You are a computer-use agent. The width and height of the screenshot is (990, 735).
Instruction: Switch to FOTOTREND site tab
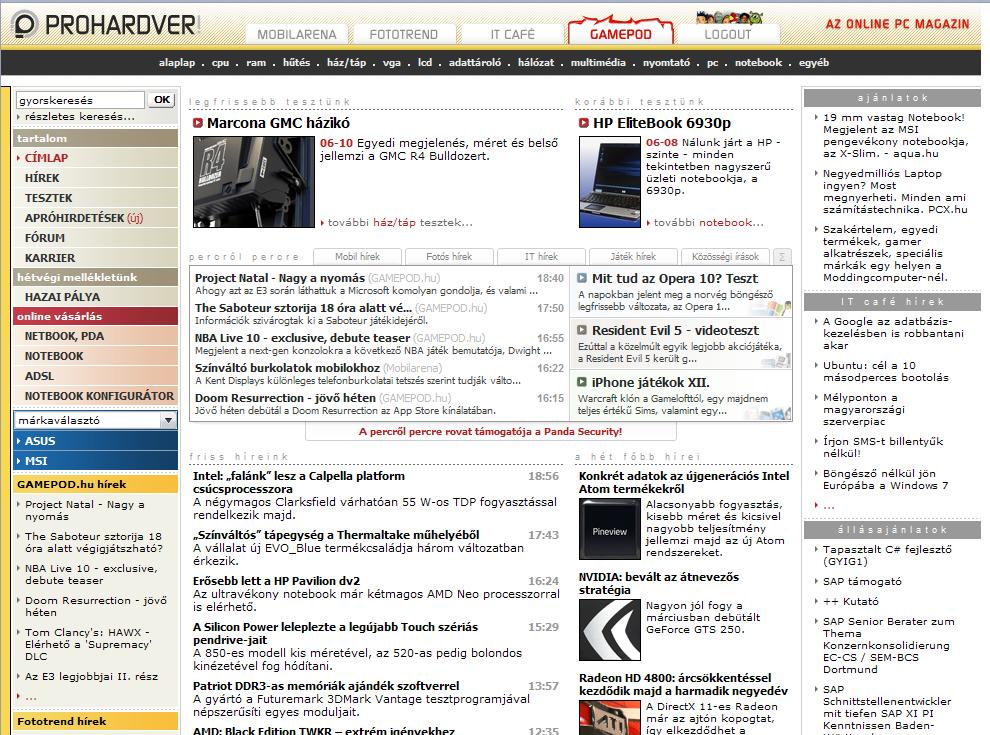403,34
